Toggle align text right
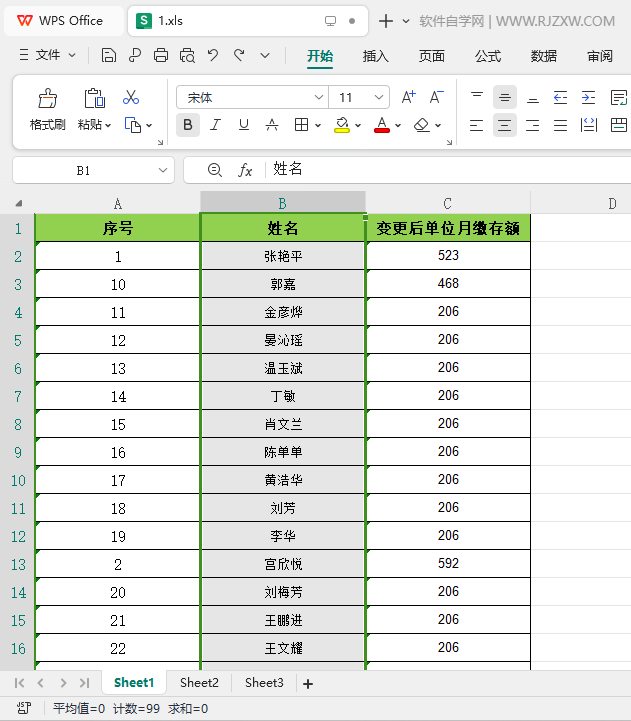The height and width of the screenshot is (721, 631). [533, 125]
